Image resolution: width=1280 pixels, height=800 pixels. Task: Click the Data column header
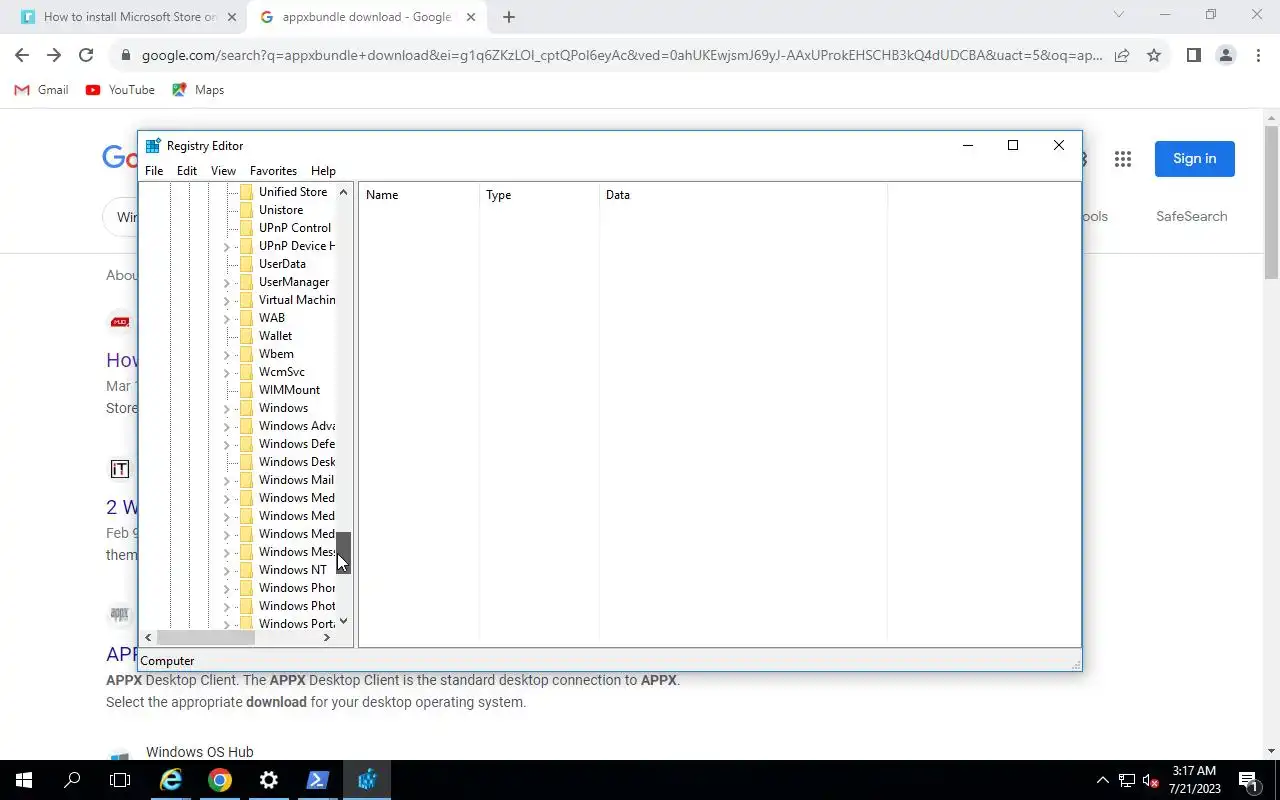point(743,195)
